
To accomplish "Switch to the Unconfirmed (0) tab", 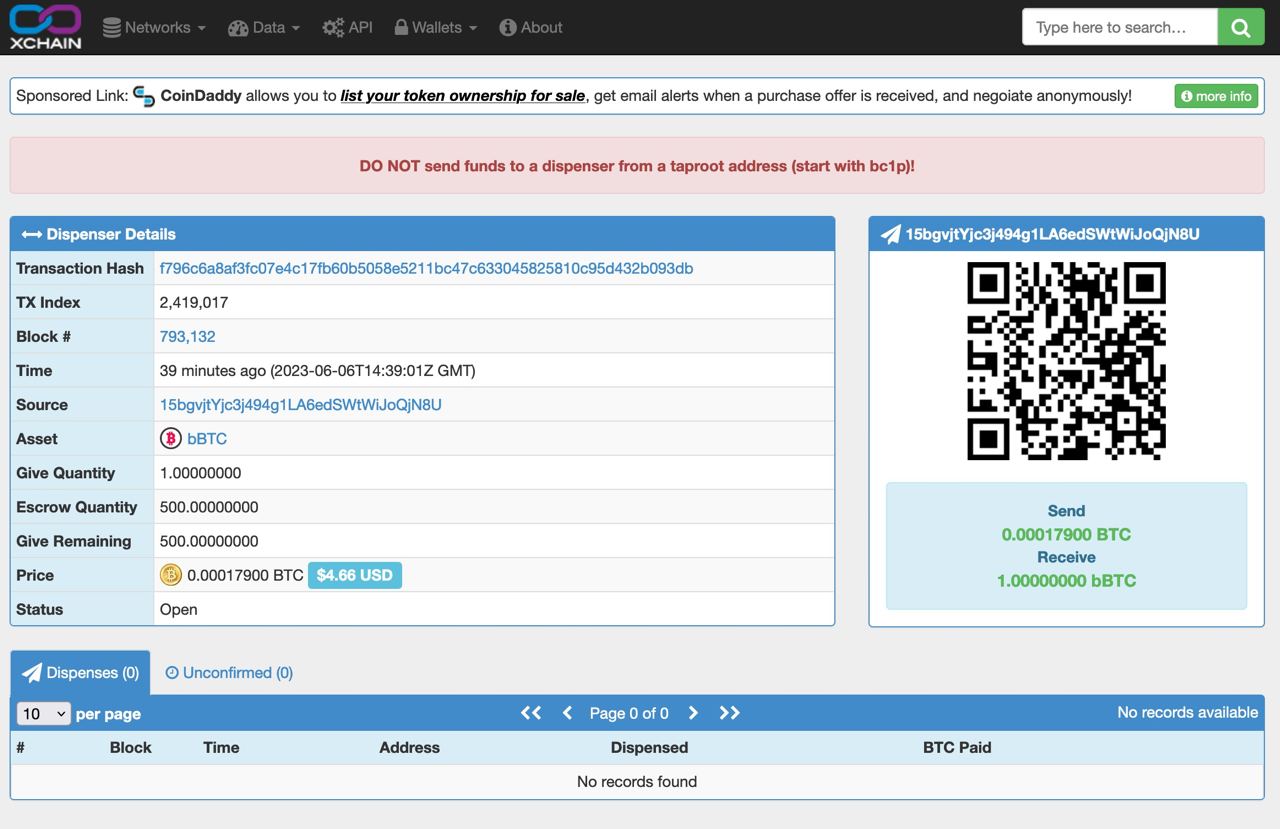I will pyautogui.click(x=229, y=673).
